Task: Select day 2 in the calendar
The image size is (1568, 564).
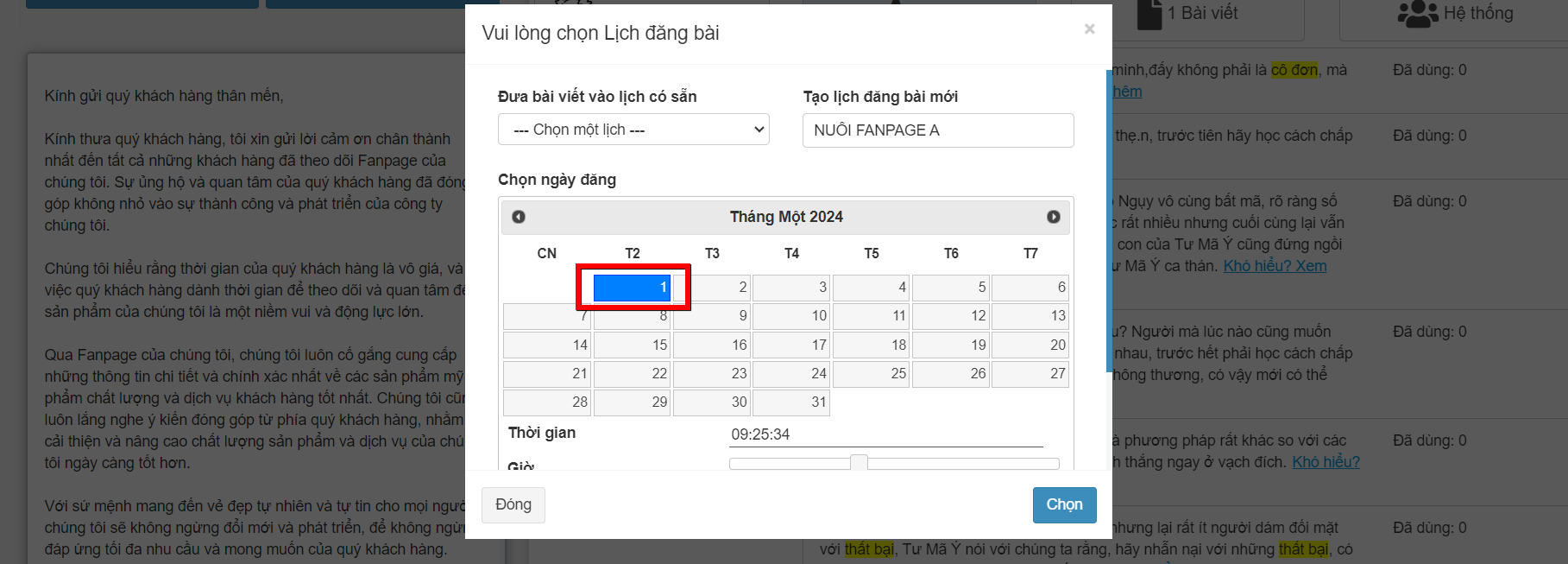Action: [711, 288]
